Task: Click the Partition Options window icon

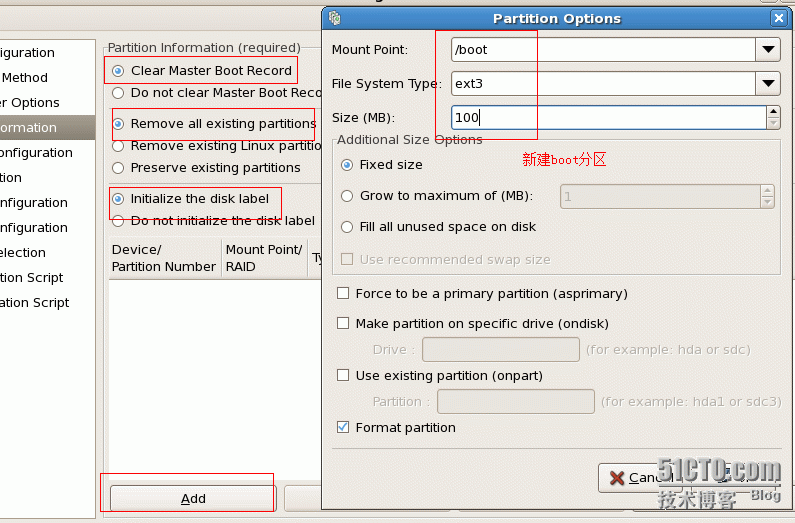Action: [335, 18]
